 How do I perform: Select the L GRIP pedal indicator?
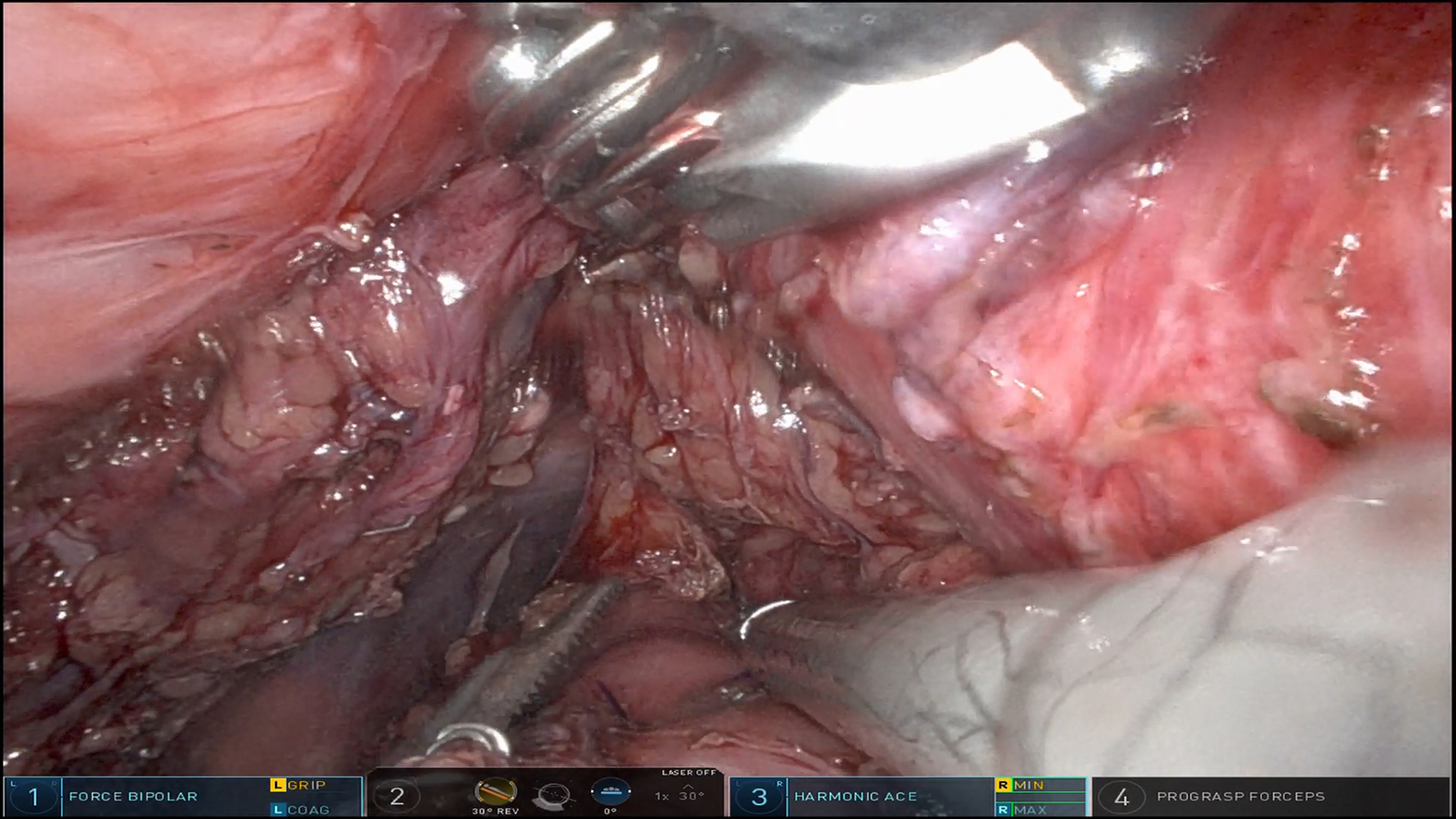tap(299, 785)
